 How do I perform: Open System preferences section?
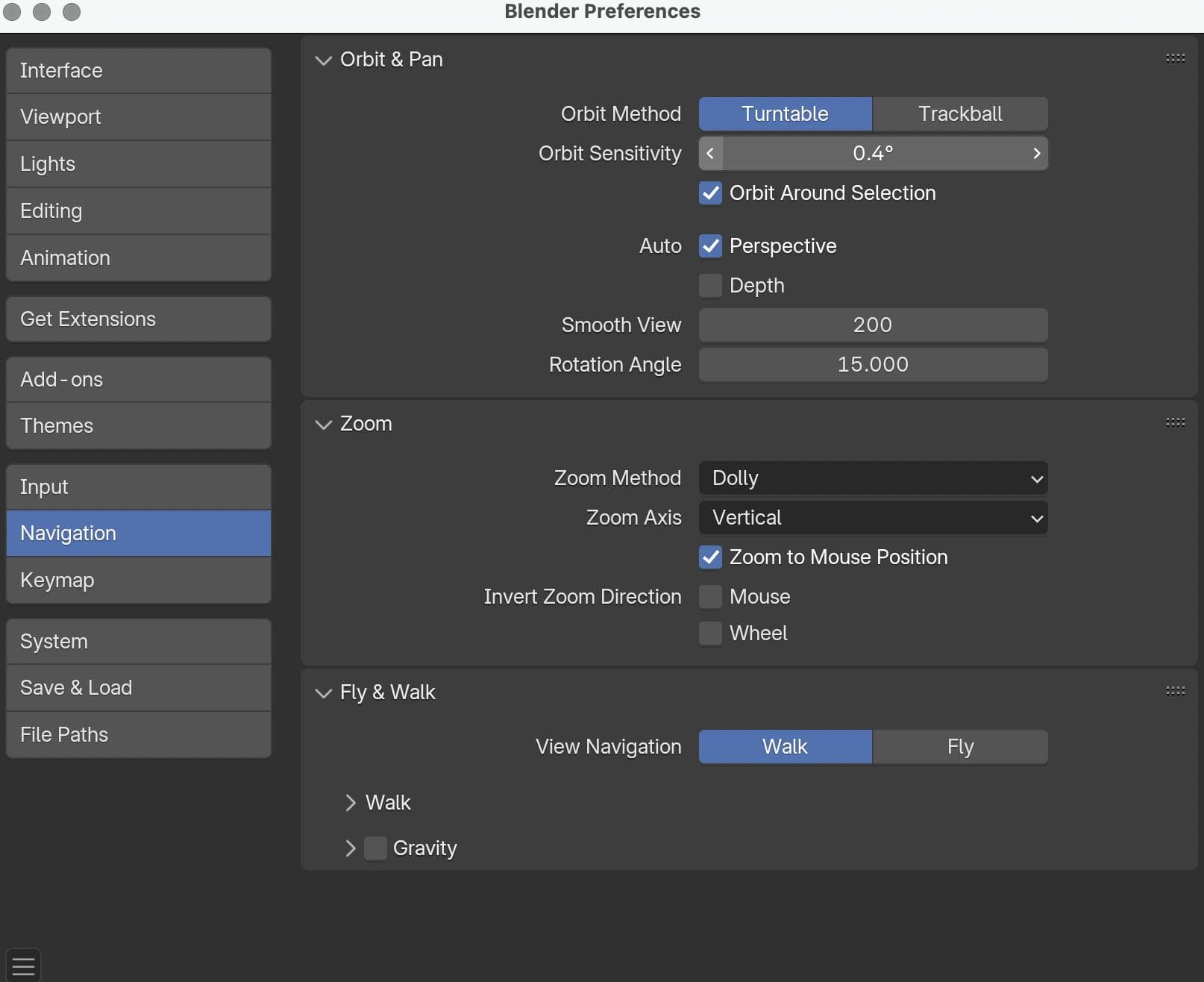[x=139, y=642]
